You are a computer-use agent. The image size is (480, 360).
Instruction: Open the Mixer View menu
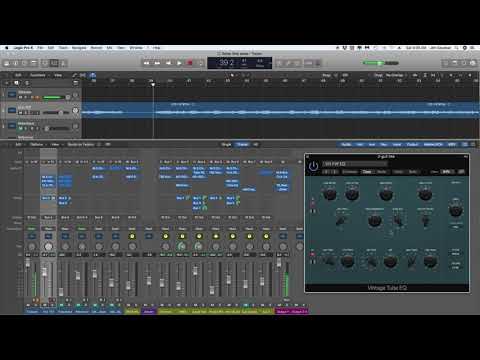click(x=55, y=144)
